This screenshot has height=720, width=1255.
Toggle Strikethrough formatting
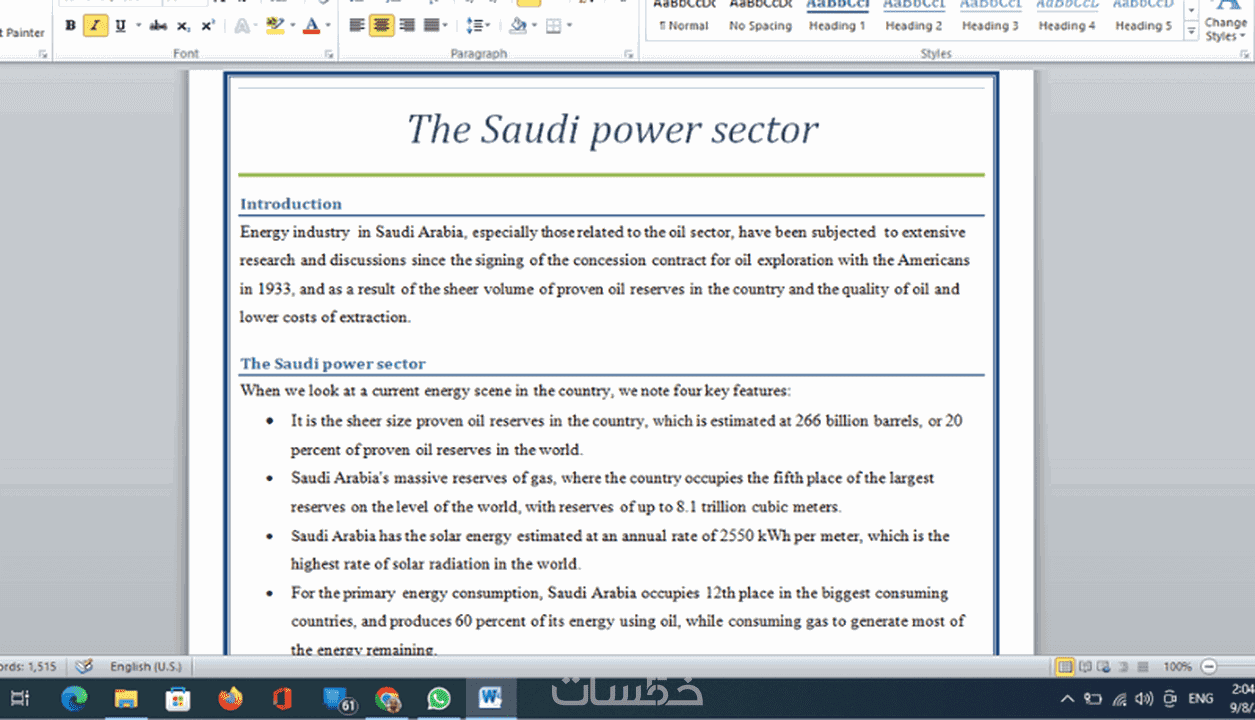click(158, 26)
